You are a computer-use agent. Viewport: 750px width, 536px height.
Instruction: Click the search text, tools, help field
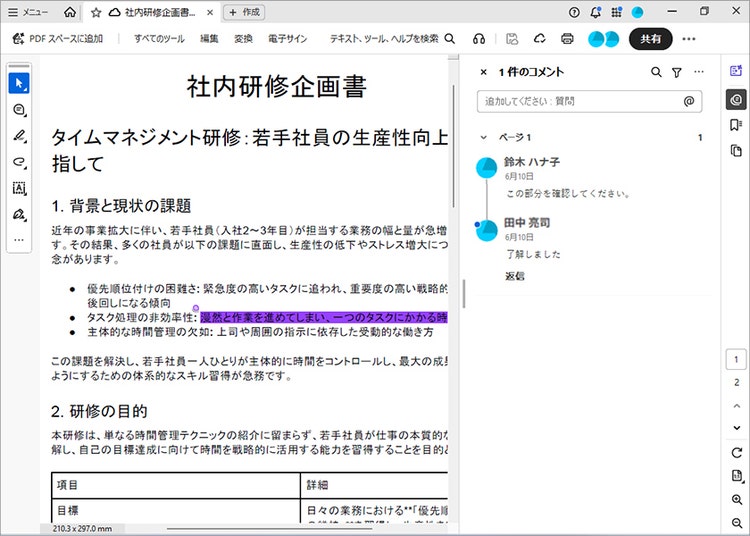coord(392,39)
